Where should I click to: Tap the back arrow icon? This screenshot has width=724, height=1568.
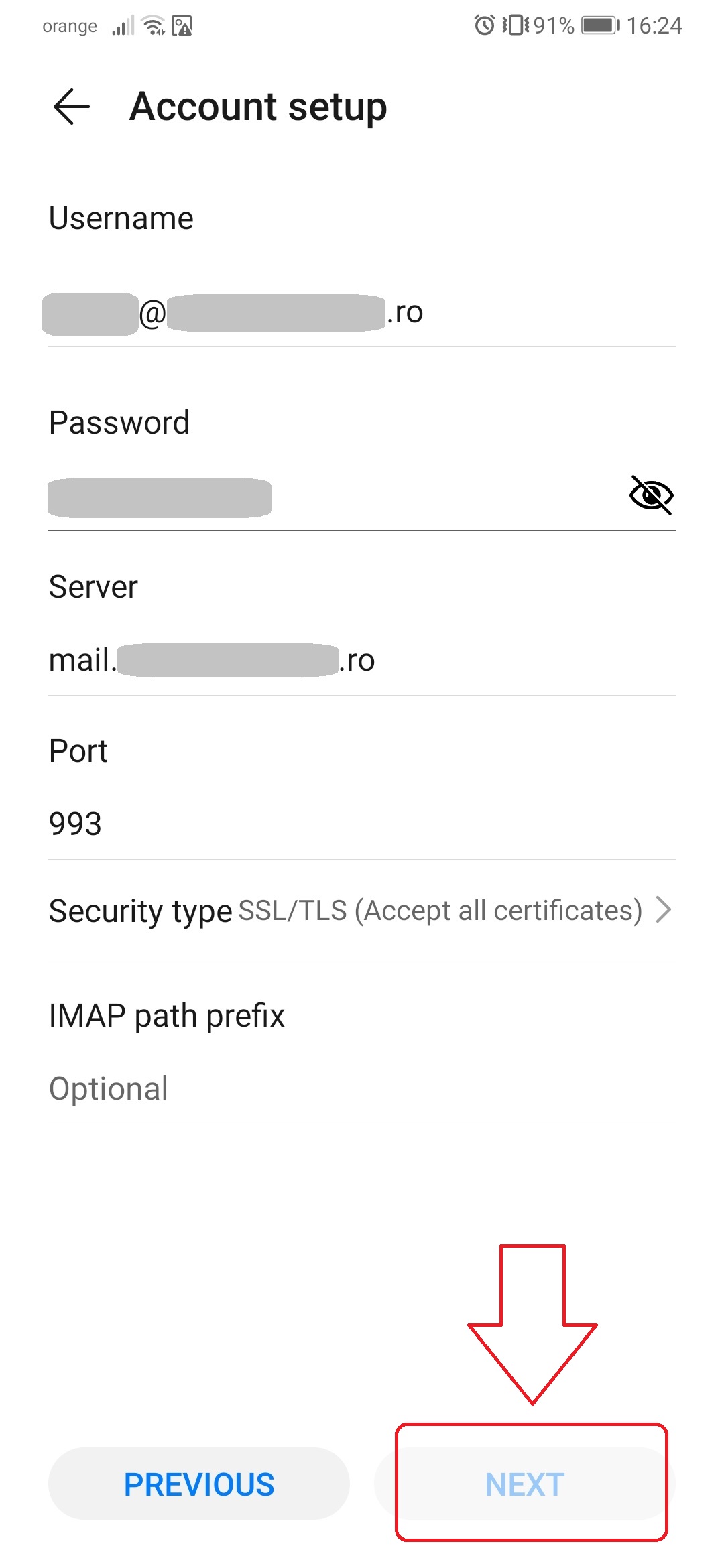pyautogui.click(x=72, y=107)
